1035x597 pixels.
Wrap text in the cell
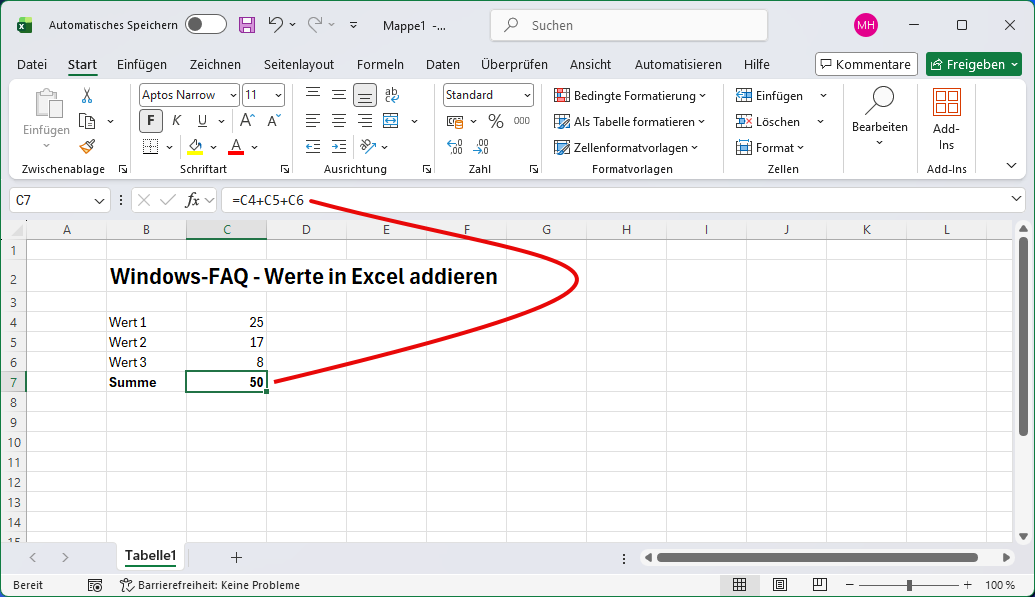(x=391, y=95)
